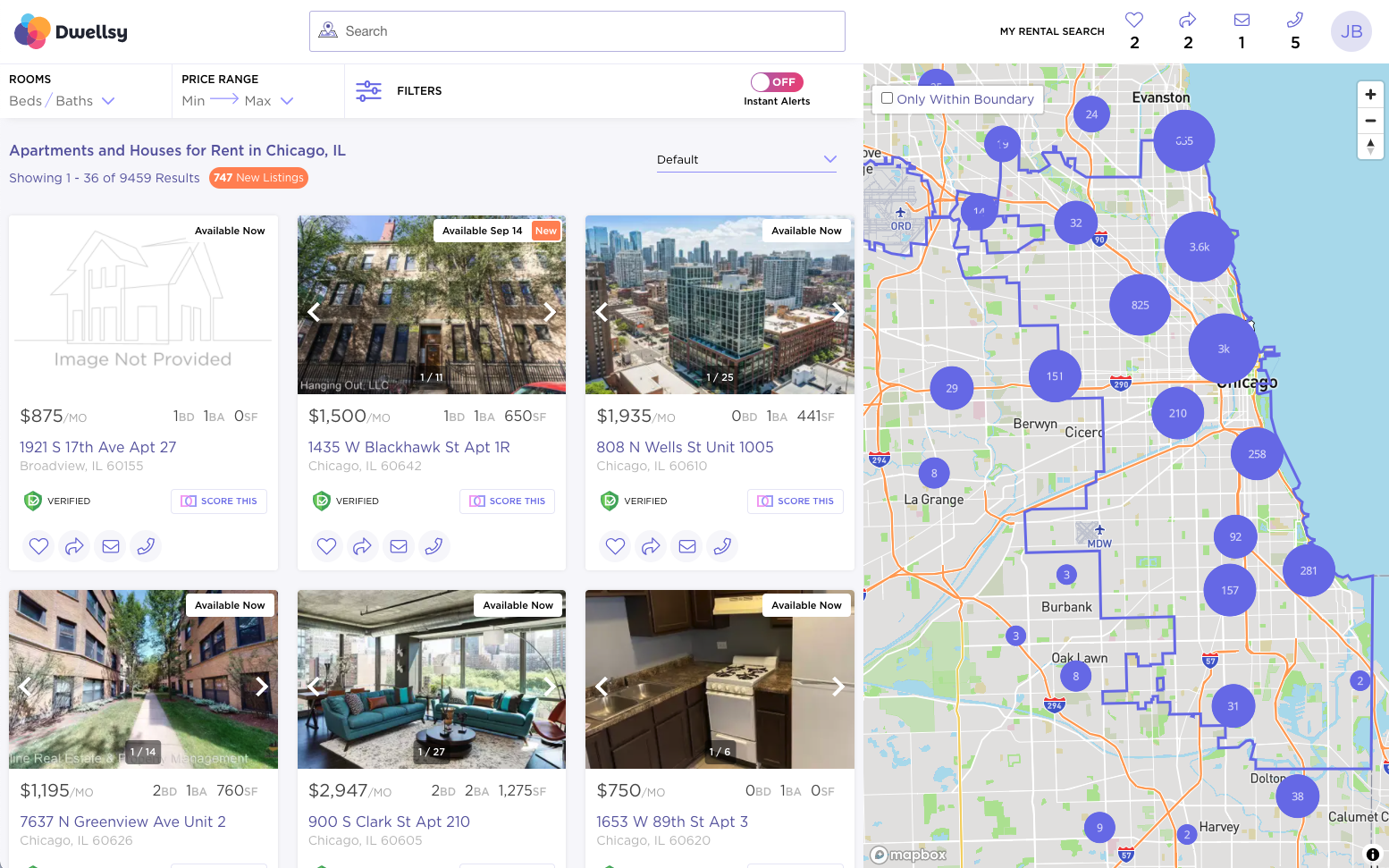Screen dimensions: 1389x868
Task: Reset map compass bearing to north
Action: coord(1370,146)
